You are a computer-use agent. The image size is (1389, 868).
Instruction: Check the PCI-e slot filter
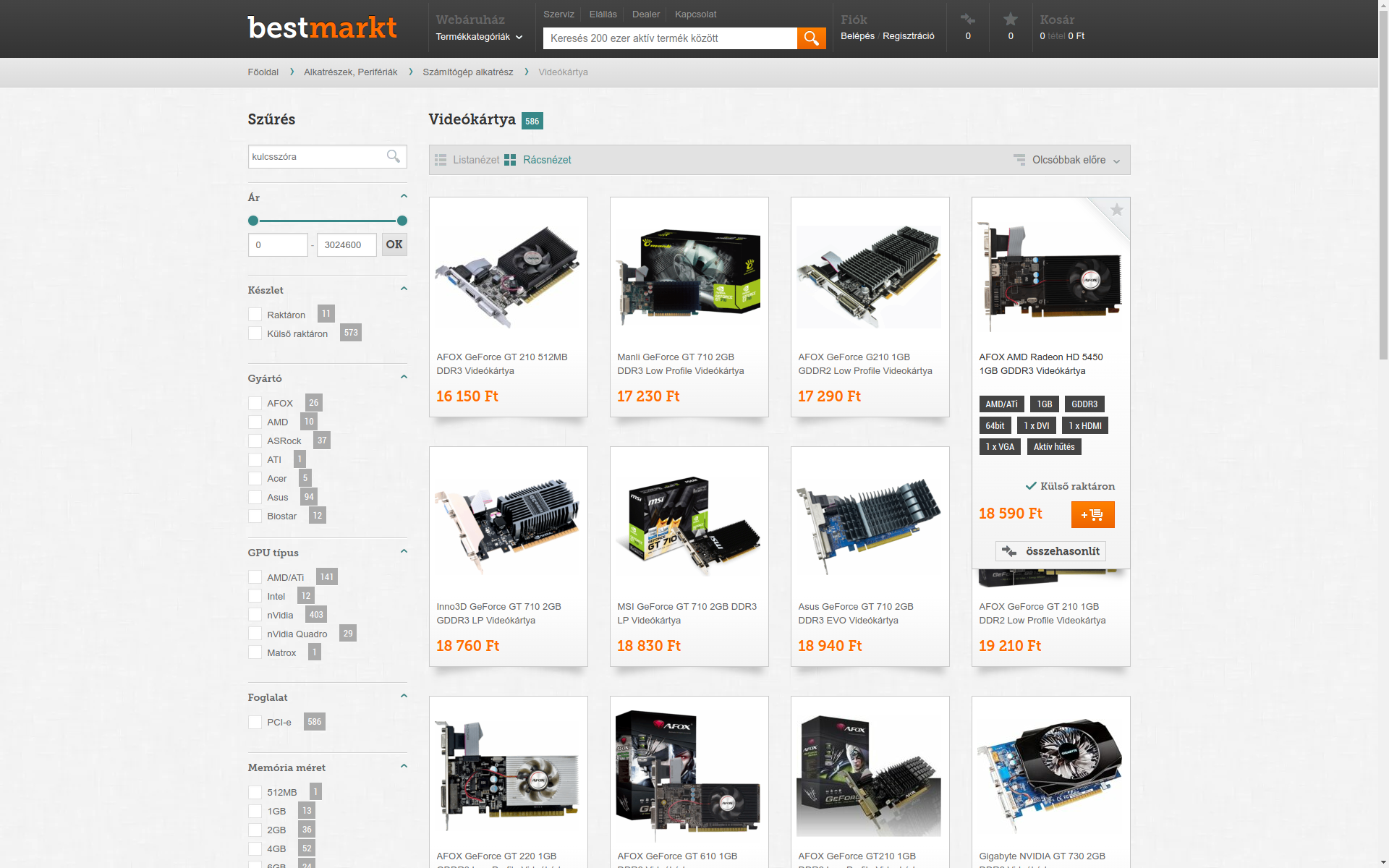click(x=255, y=722)
